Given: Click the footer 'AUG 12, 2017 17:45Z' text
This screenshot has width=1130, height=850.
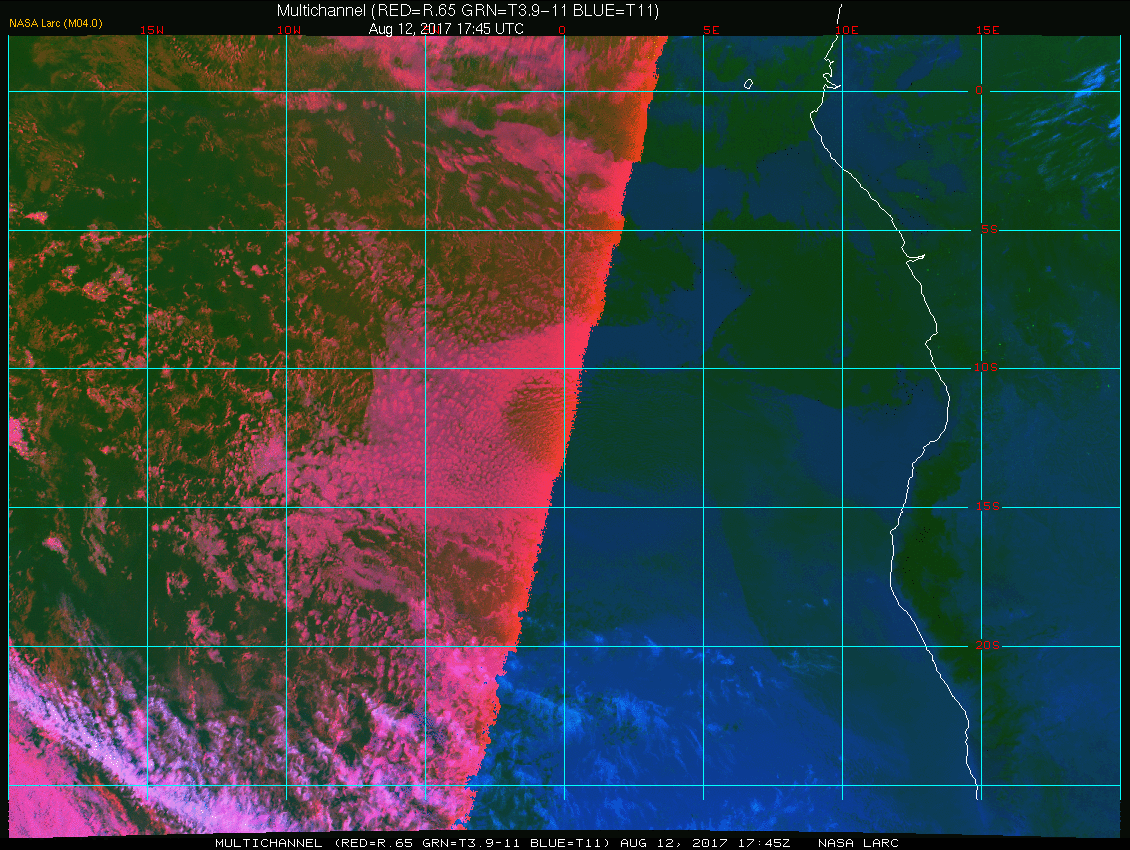Looking at the screenshot, I should coord(705,843).
